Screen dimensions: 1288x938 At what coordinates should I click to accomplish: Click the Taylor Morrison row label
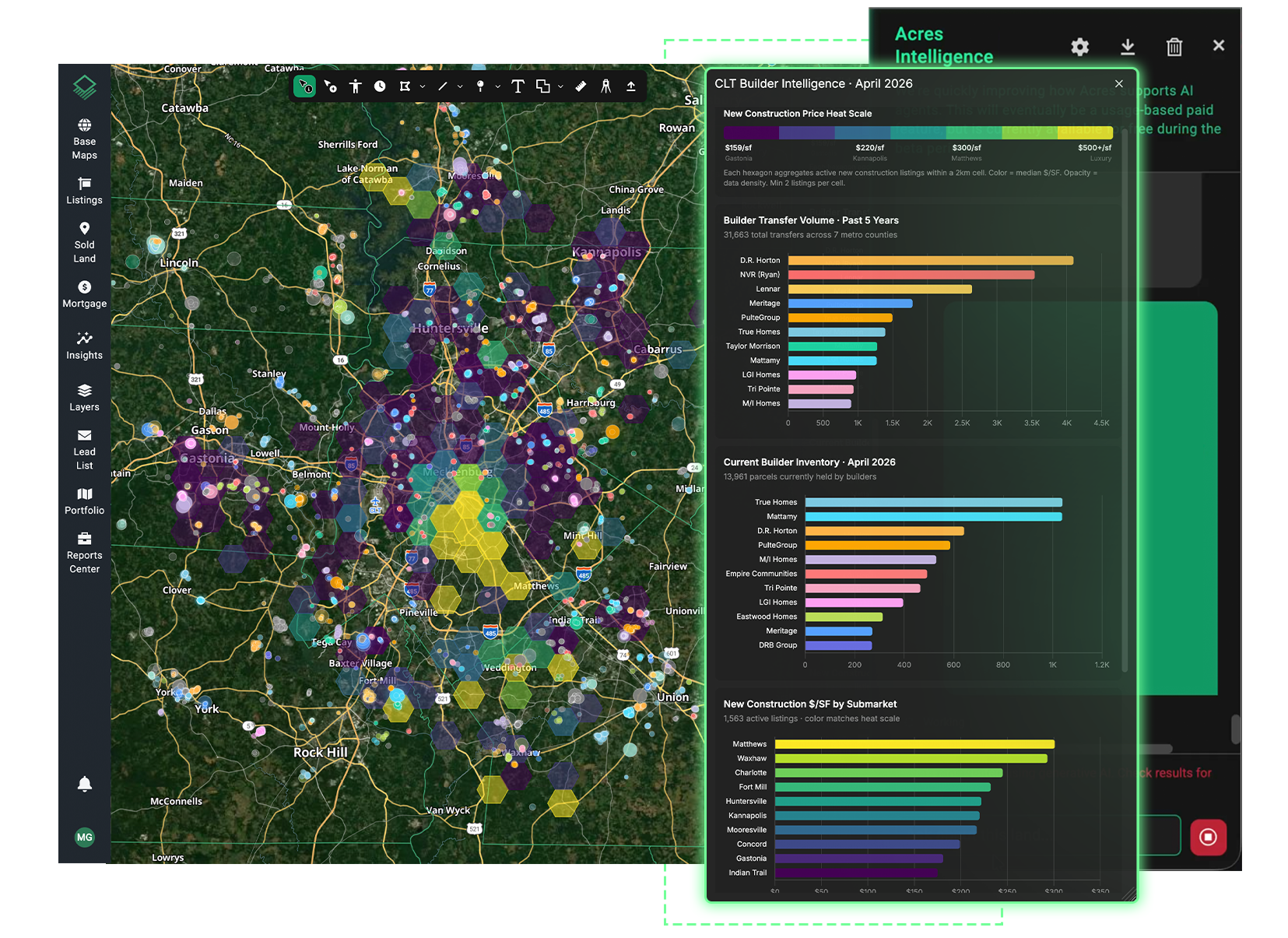(753, 346)
